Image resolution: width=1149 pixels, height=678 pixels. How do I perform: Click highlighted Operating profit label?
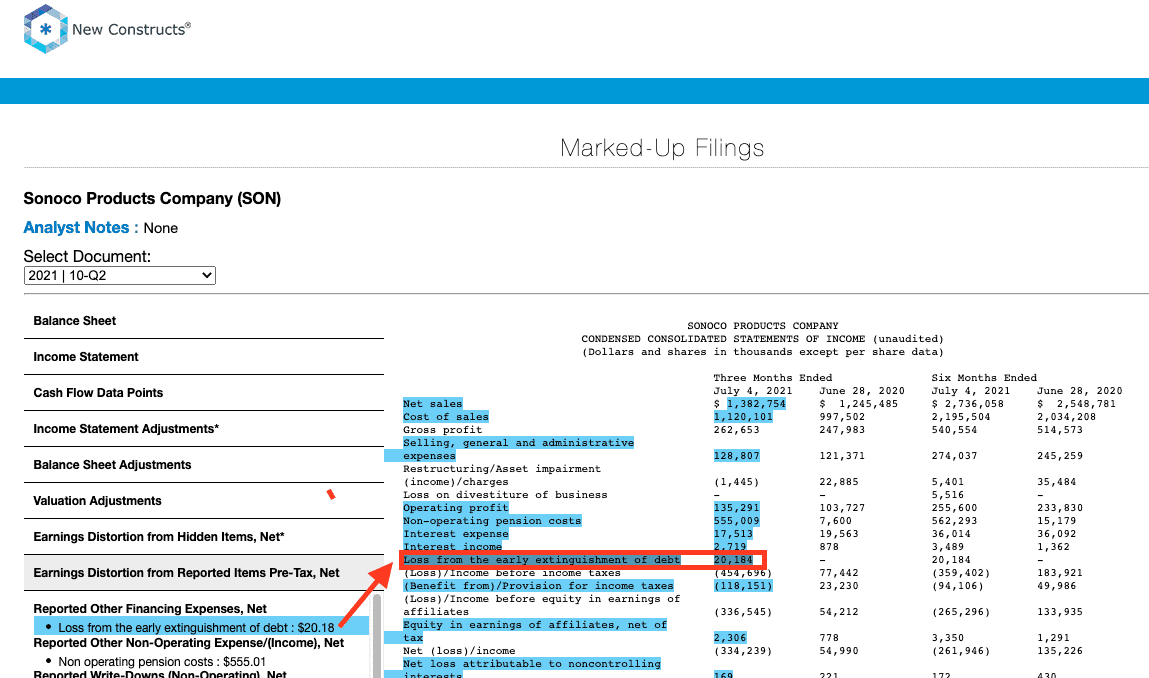(455, 508)
